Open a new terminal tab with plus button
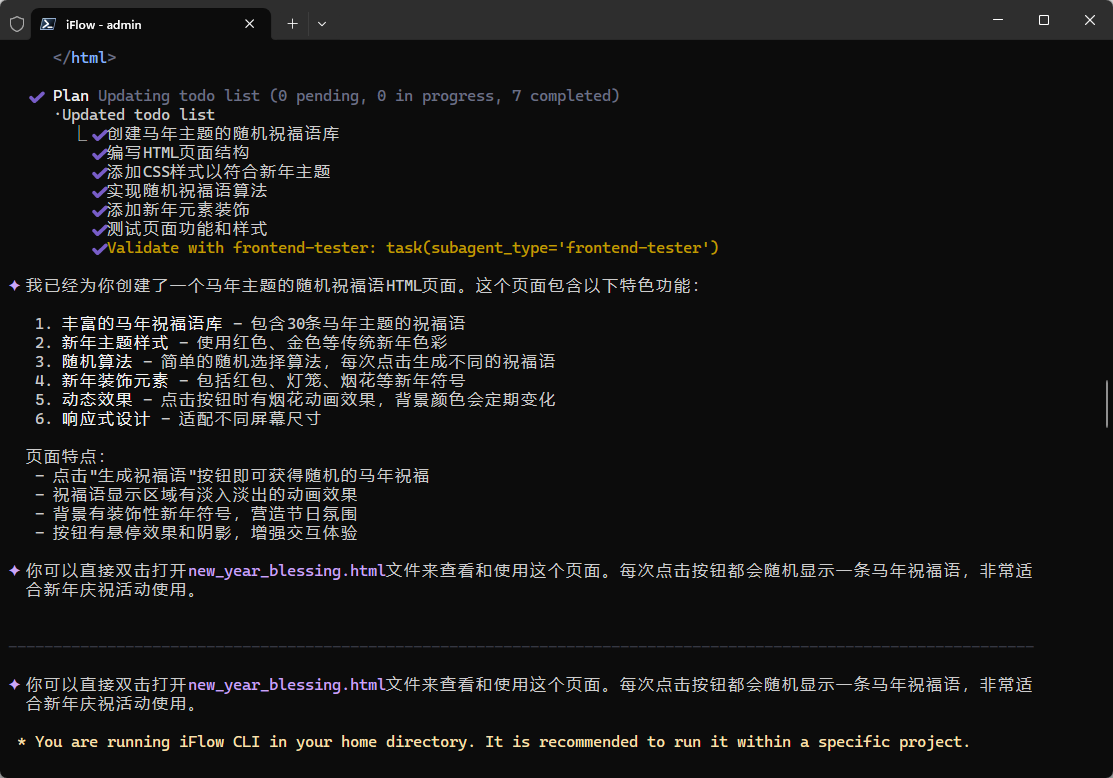The width and height of the screenshot is (1113, 778). pos(292,23)
